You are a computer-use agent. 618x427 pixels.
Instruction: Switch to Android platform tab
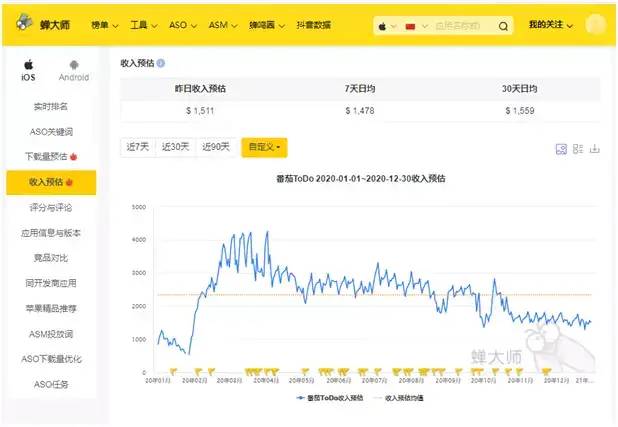pos(74,71)
